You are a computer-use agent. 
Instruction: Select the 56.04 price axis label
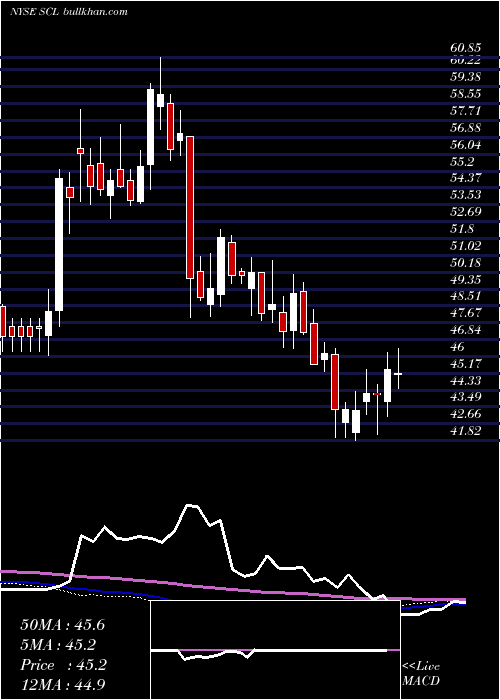point(465,145)
